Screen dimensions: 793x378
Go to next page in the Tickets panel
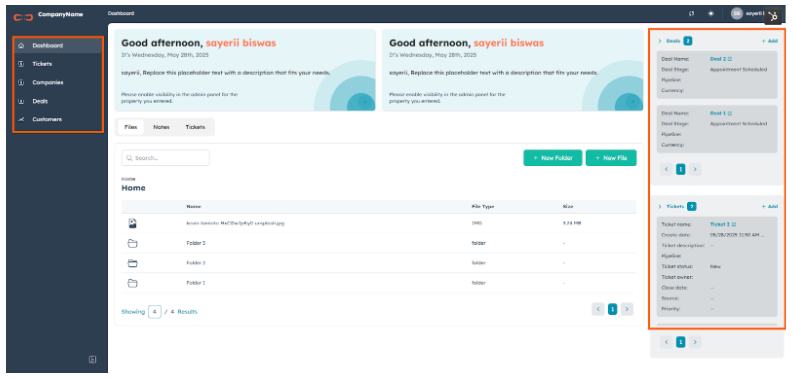coord(695,343)
